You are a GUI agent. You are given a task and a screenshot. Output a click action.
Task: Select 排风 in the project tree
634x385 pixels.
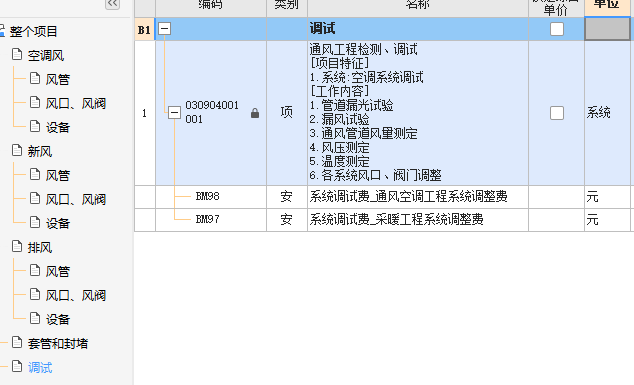pos(40,248)
